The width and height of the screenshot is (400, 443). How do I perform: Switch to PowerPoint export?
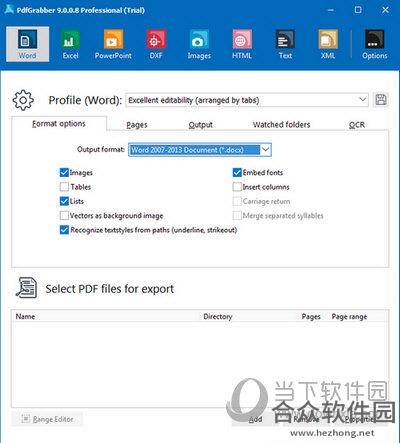point(113,44)
